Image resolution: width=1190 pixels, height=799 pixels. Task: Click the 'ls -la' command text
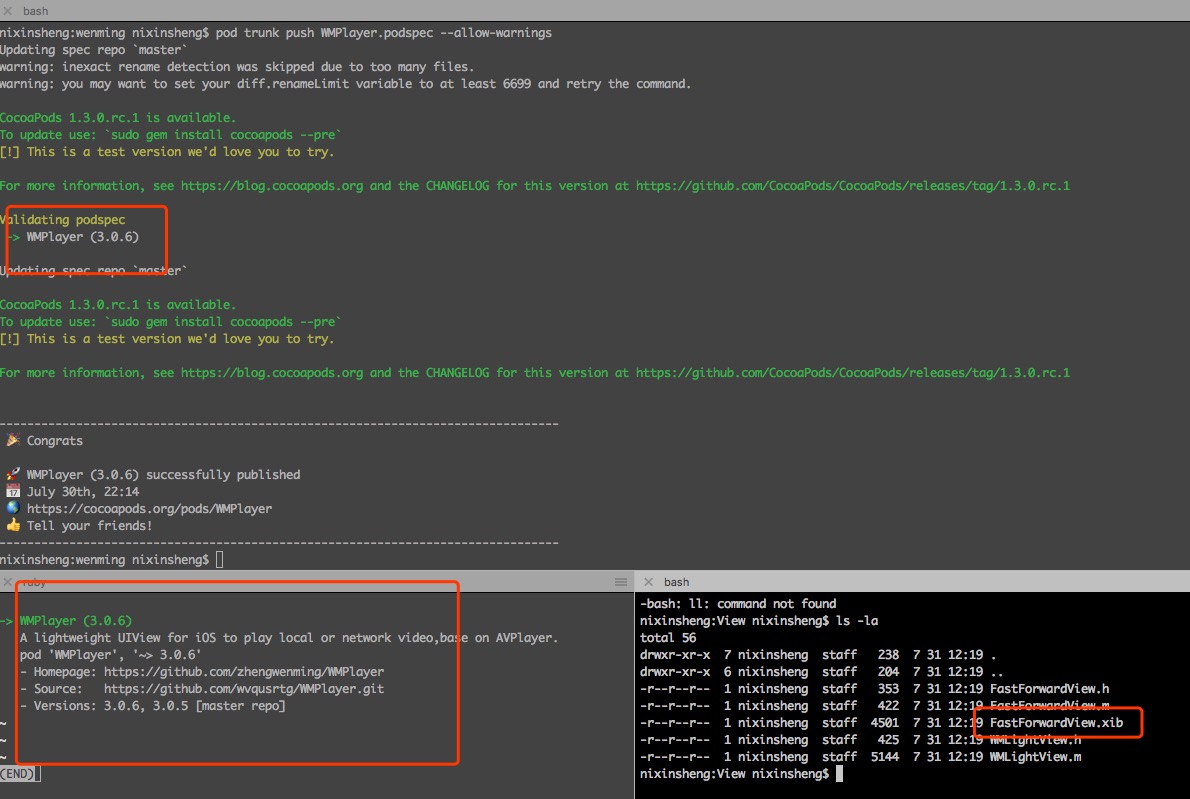pyautogui.click(x=857, y=621)
